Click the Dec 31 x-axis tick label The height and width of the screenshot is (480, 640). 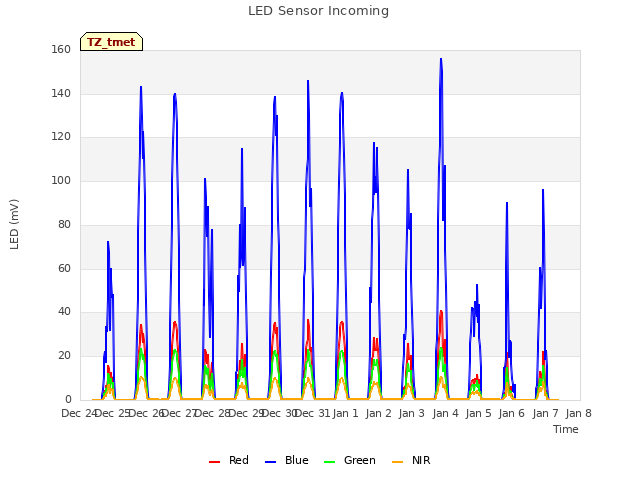(x=312, y=413)
